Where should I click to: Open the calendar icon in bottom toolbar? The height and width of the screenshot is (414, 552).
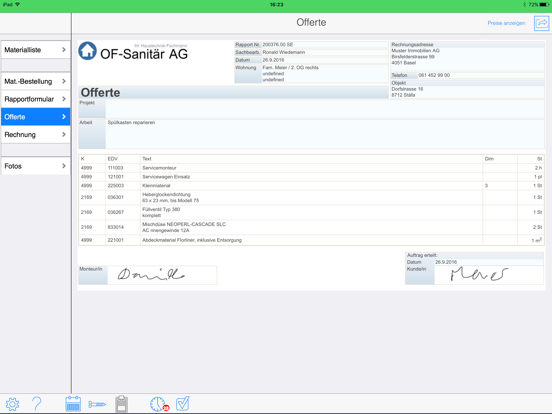[73, 404]
